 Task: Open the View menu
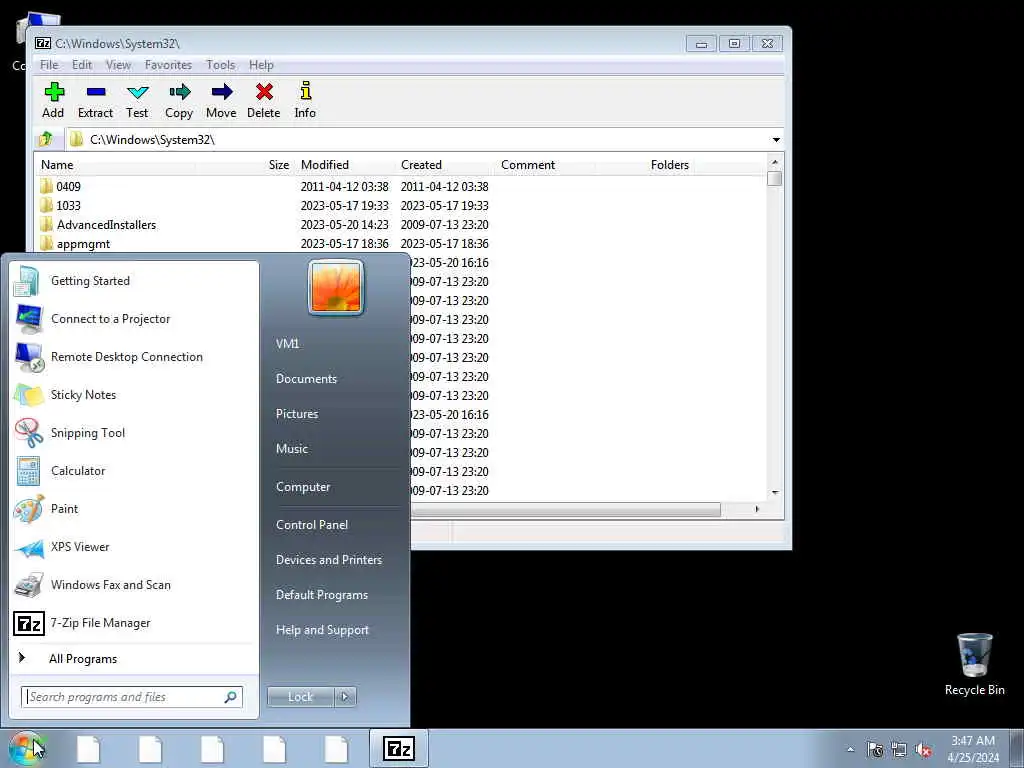click(118, 65)
